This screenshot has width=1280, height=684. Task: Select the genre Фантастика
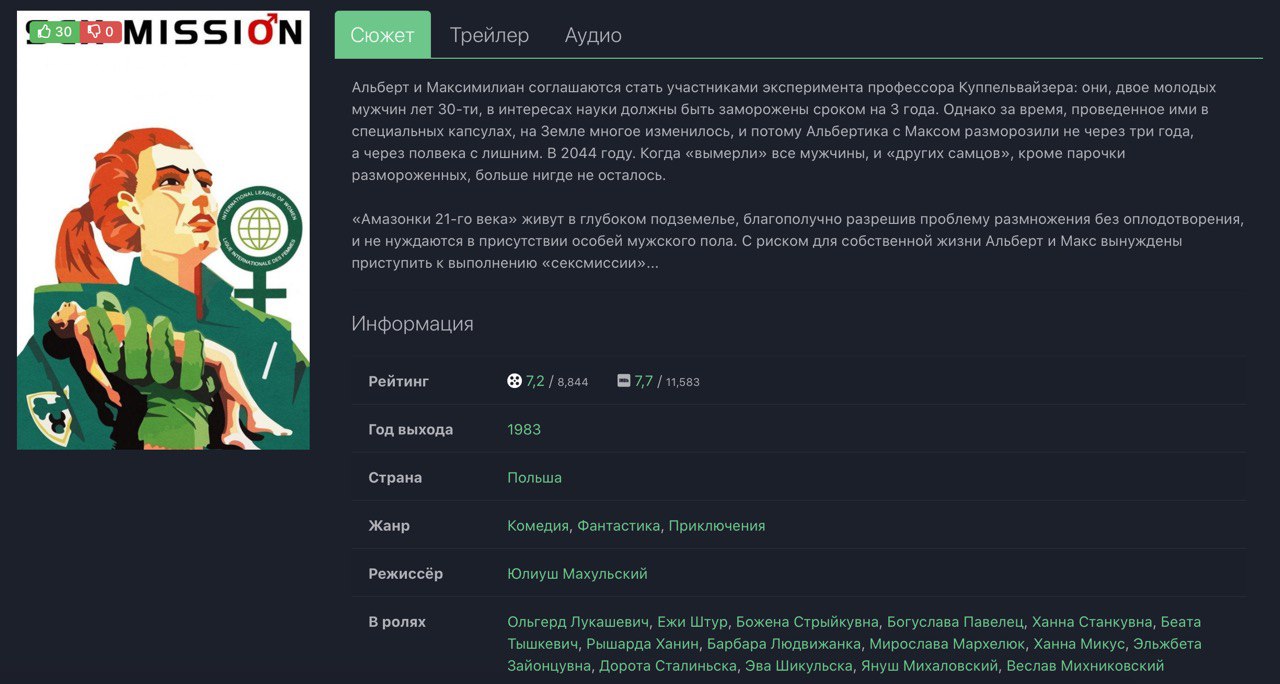pyautogui.click(x=619, y=526)
